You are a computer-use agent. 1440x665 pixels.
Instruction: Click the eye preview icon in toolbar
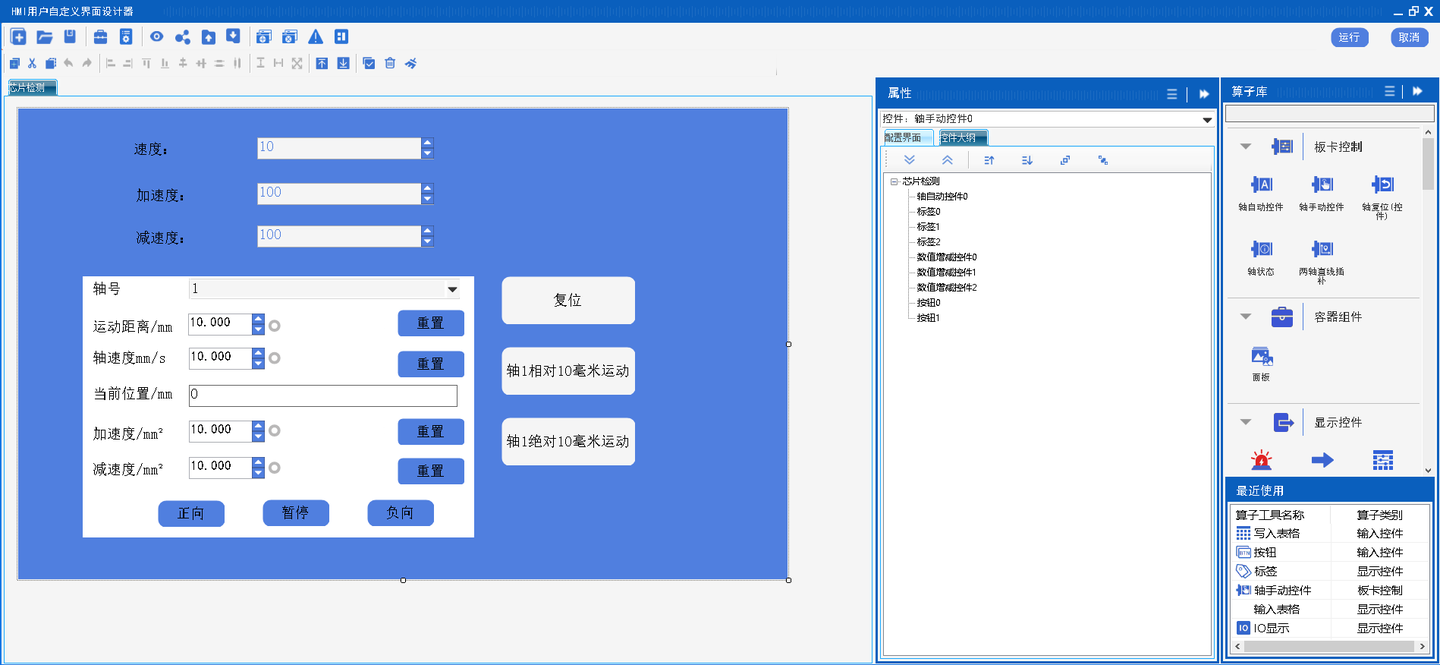[157, 37]
